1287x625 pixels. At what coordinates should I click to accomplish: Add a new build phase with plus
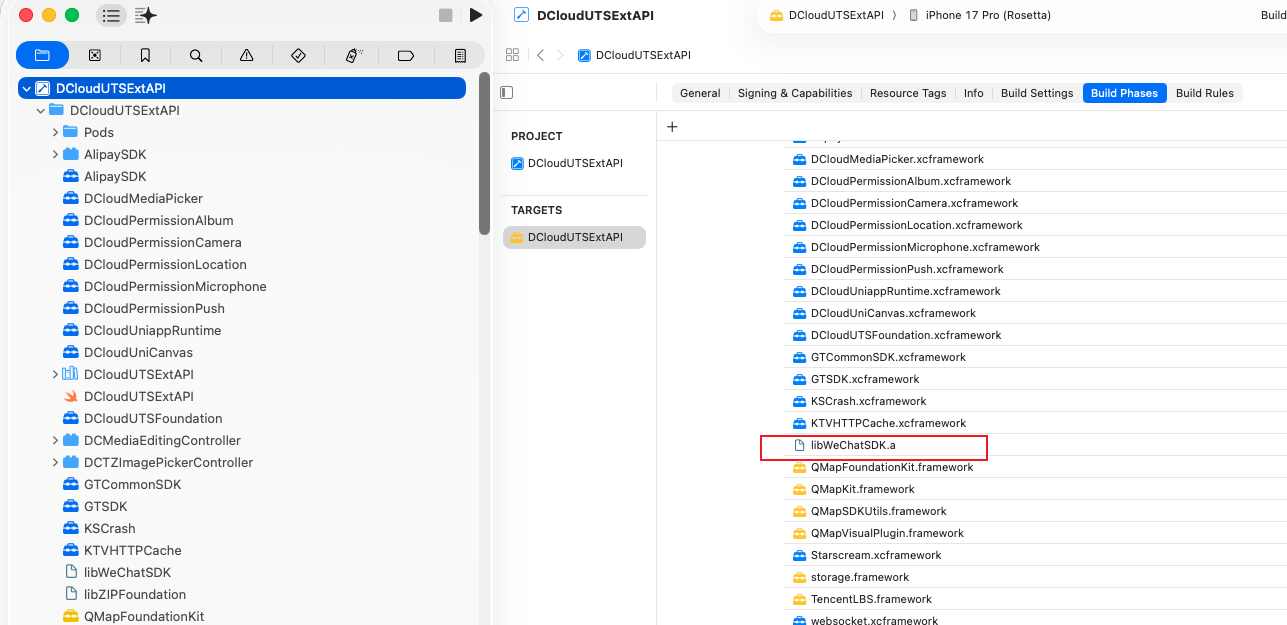click(672, 127)
